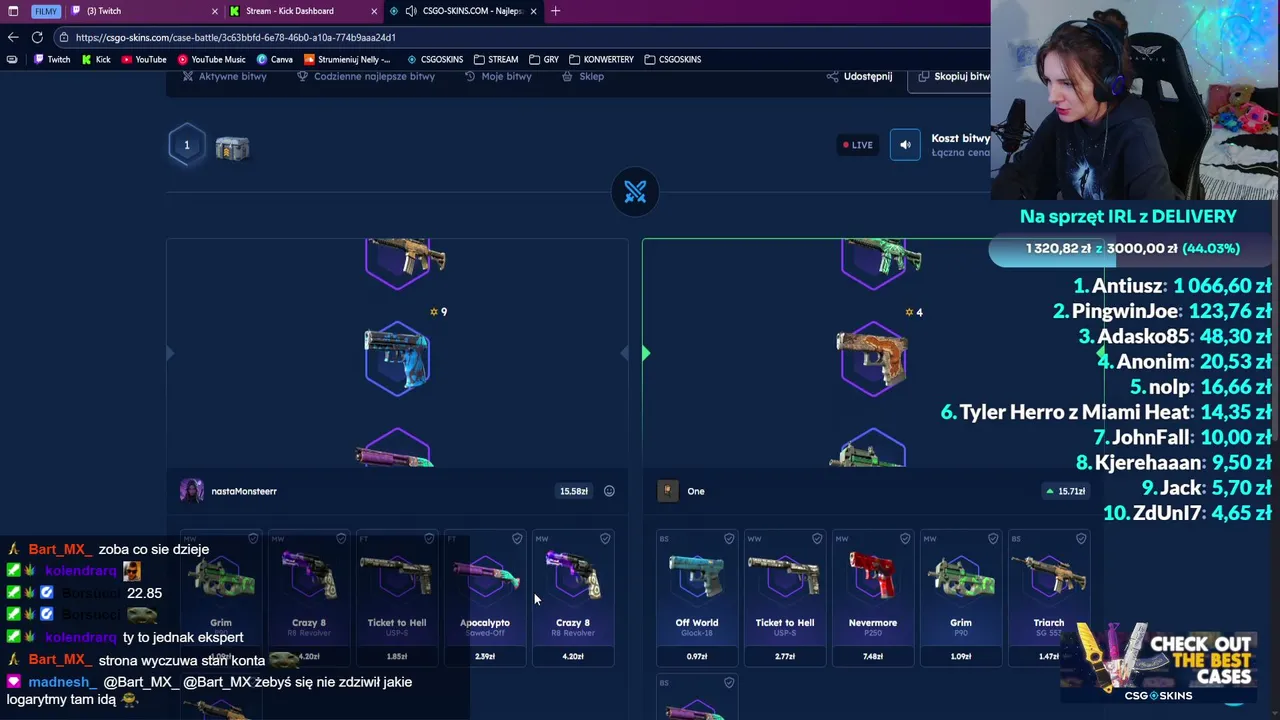This screenshot has height=720, width=1280.
Task: Expand the CSGOSKINS bookmark folder
Action: coord(673,59)
